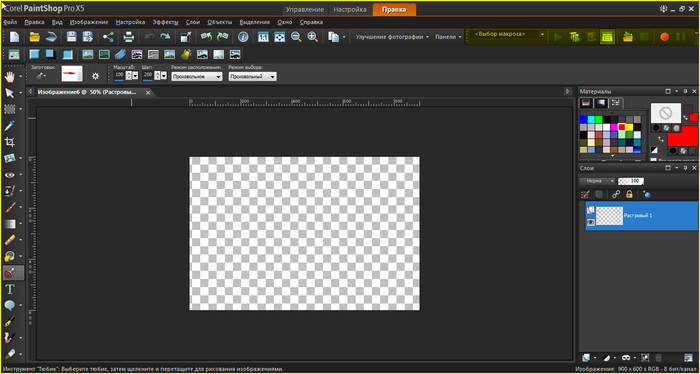Toggle the highlighted macro editing panel button
The width and height of the screenshot is (700, 374).
click(x=606, y=37)
